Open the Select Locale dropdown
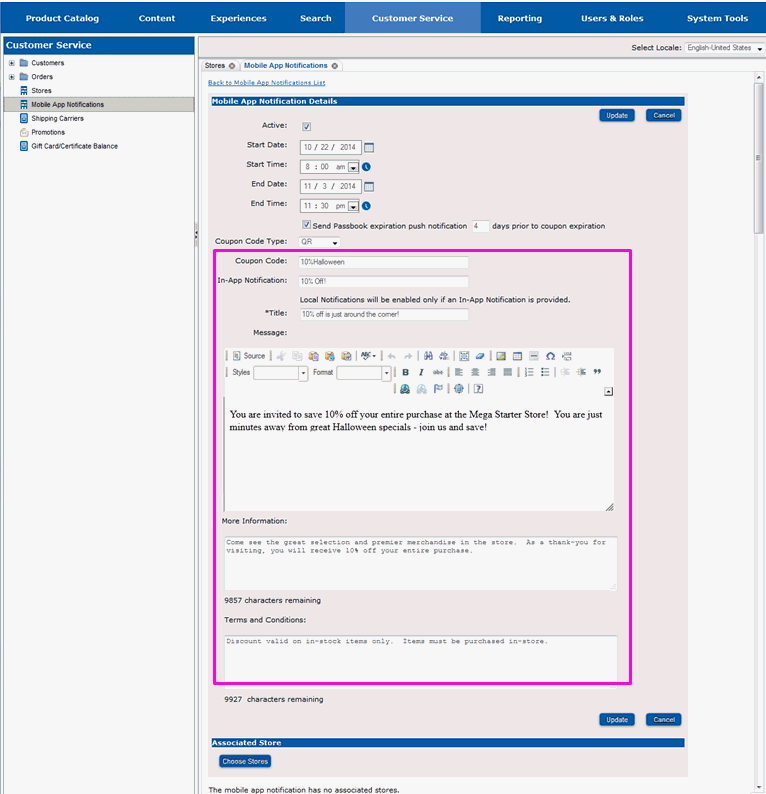The width and height of the screenshot is (766, 794). (724, 48)
